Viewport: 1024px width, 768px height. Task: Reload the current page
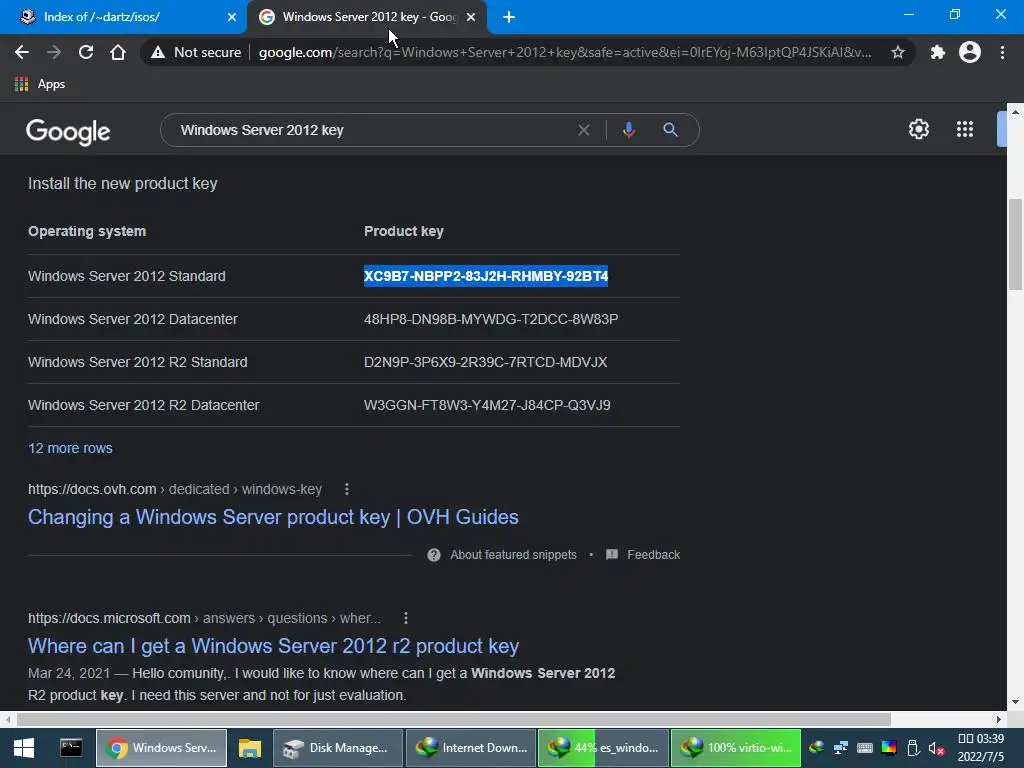(86, 52)
